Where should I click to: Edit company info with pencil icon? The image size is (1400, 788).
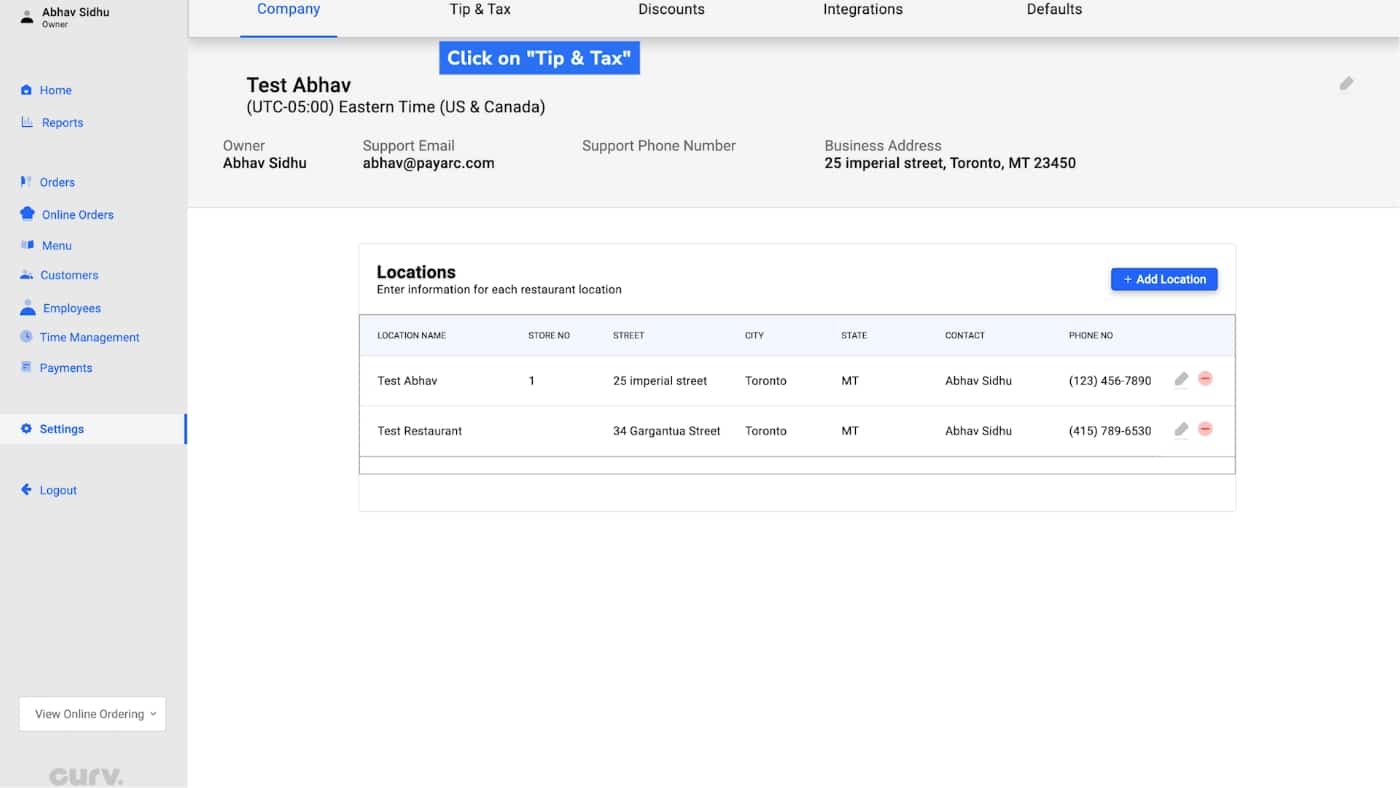coord(1346,84)
